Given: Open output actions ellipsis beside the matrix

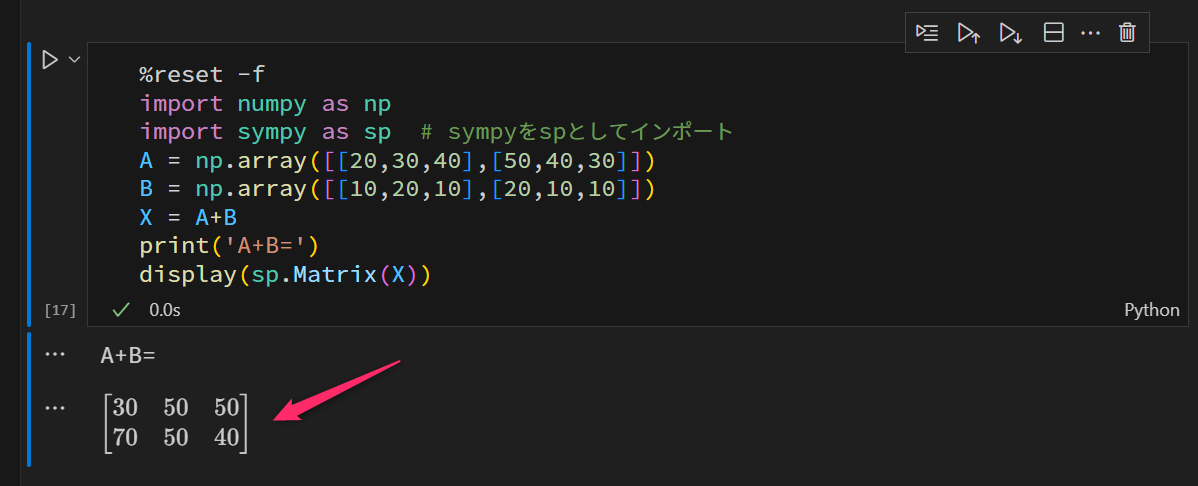Looking at the screenshot, I should coord(55,408).
